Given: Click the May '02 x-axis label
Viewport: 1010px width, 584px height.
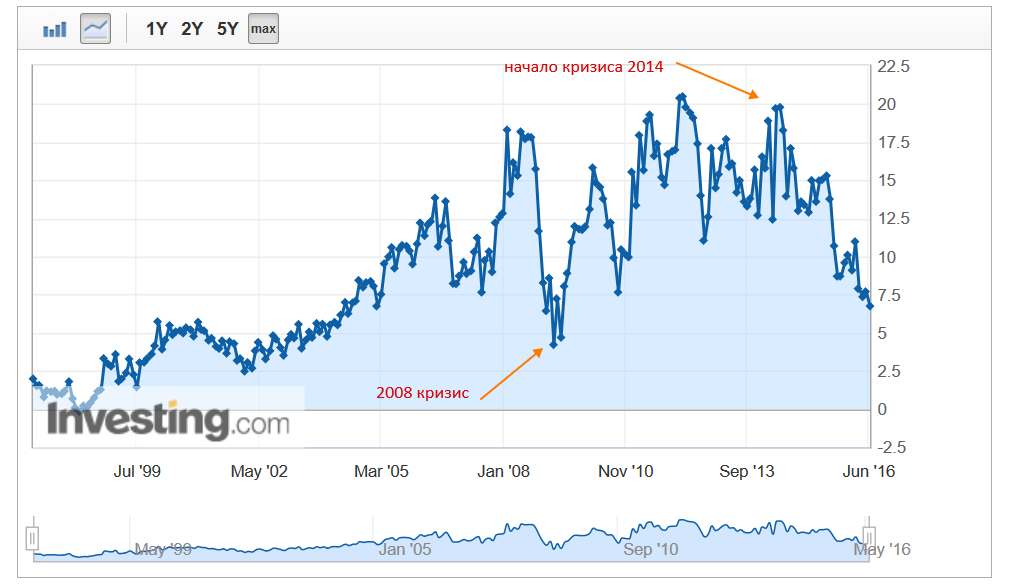Looking at the screenshot, I should tap(259, 471).
